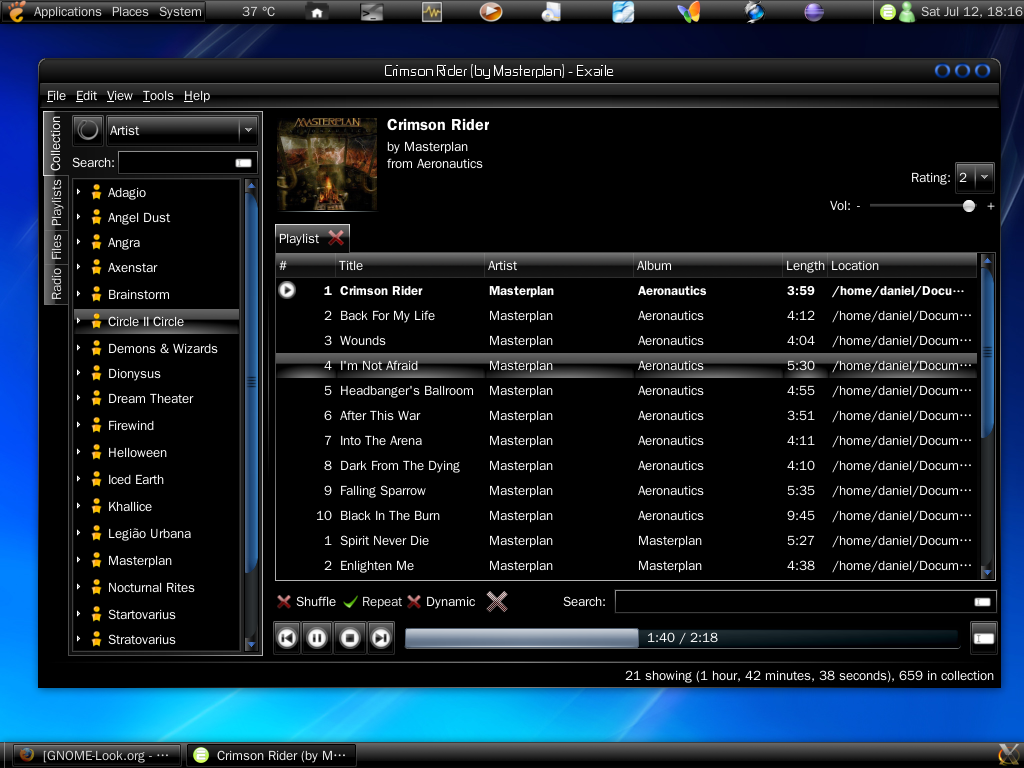Screen dimensions: 1024x768
Task: Open the Rating dropdown
Action: pyautogui.click(x=974, y=177)
